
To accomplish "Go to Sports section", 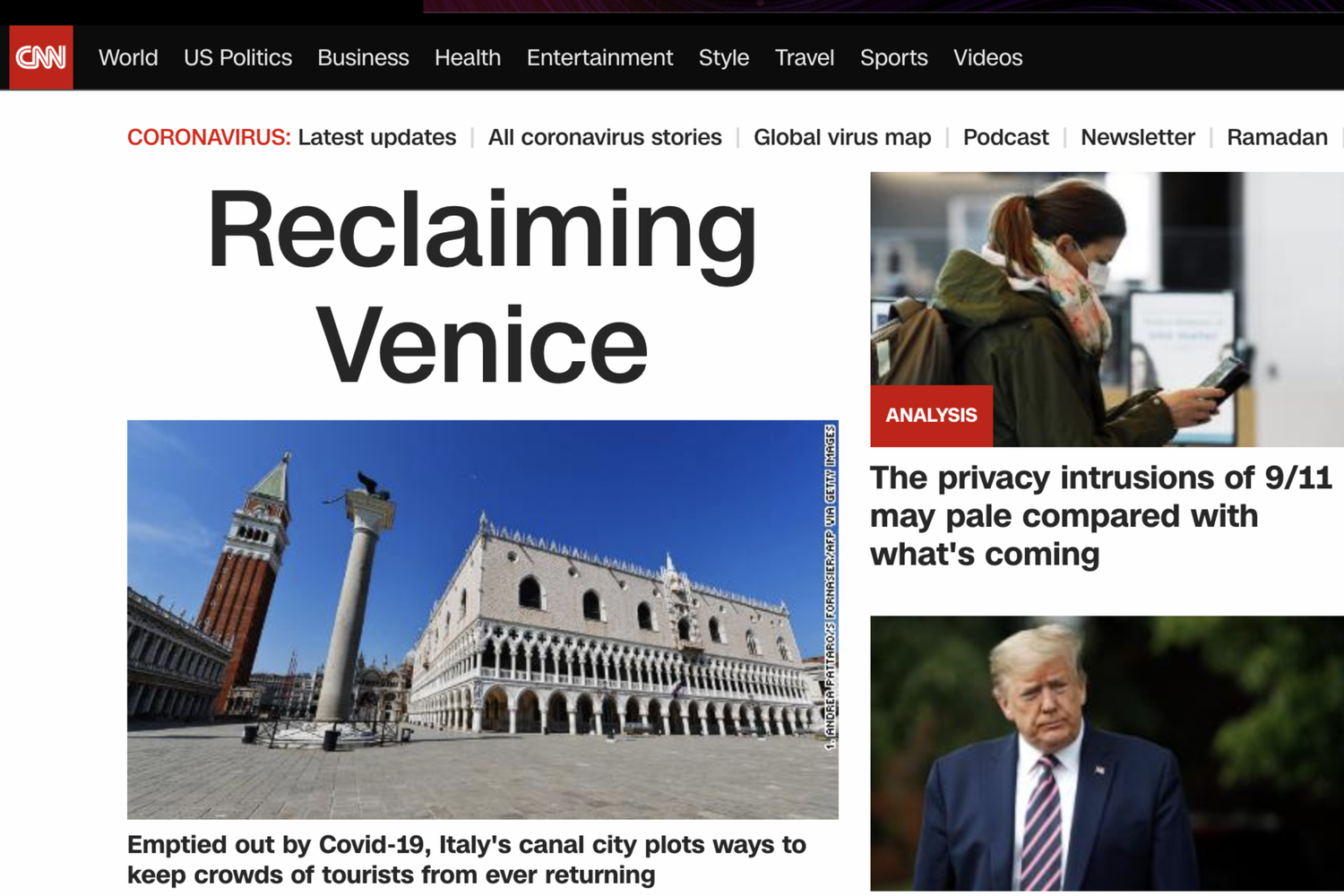I will (x=893, y=57).
